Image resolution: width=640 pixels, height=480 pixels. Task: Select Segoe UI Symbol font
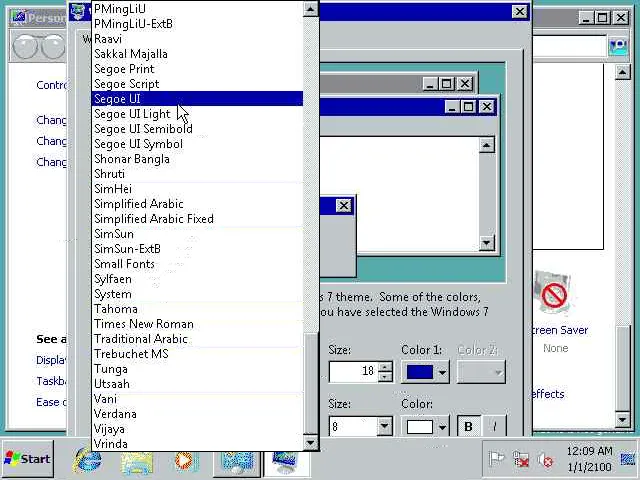click(198, 144)
